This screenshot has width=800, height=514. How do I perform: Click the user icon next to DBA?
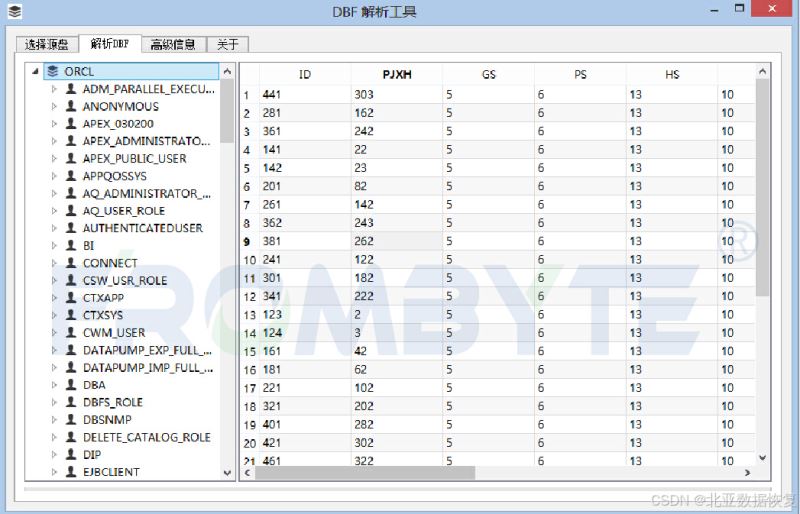71,385
